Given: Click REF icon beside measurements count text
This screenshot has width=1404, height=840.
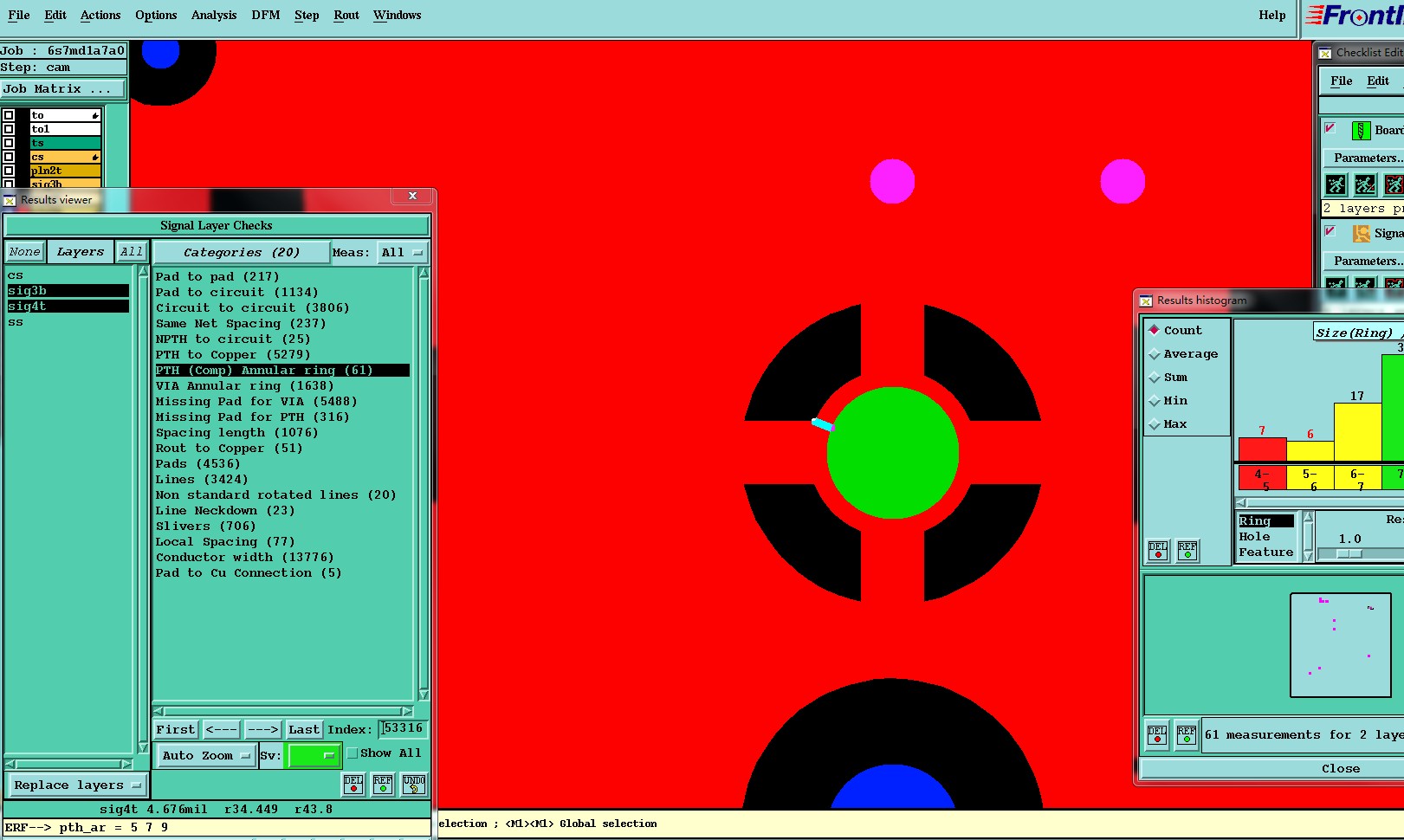Looking at the screenshot, I should point(1187,735).
